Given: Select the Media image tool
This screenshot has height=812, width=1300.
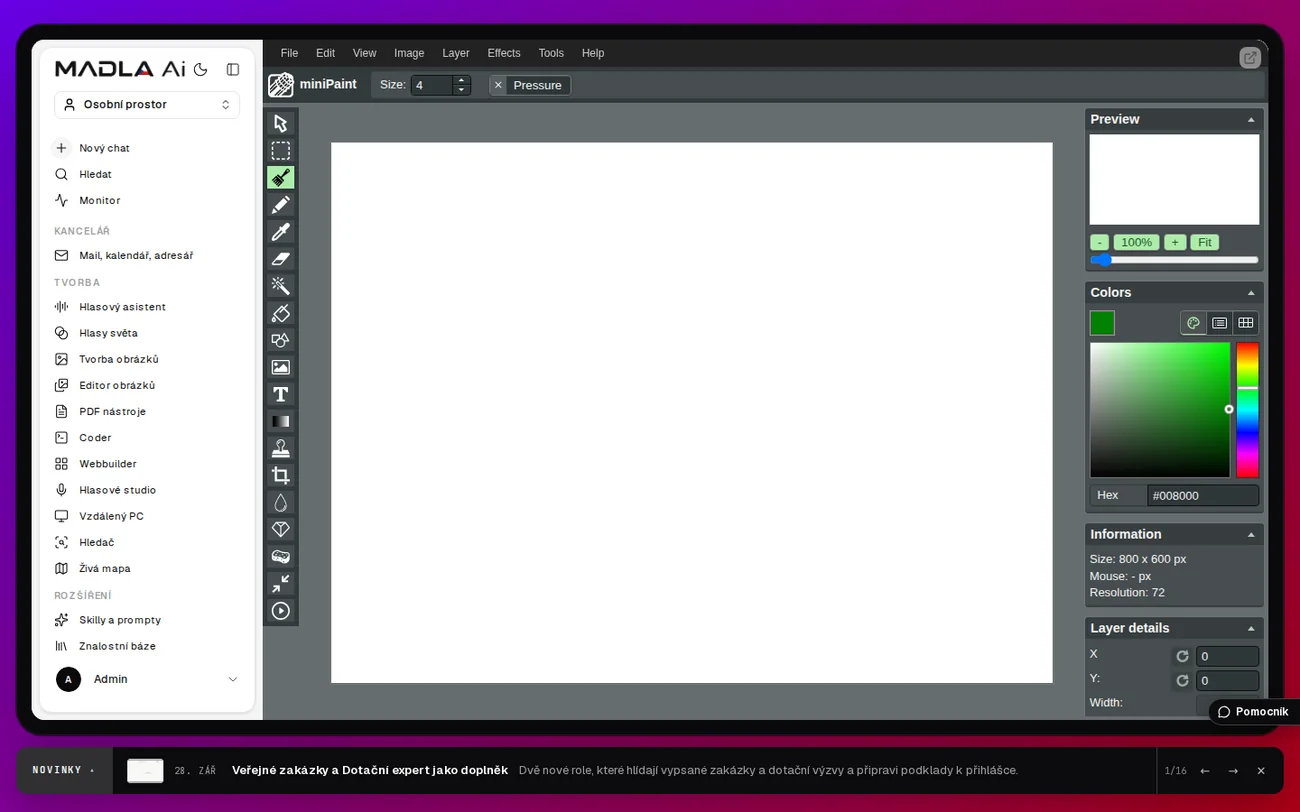Looking at the screenshot, I should coord(281,367).
